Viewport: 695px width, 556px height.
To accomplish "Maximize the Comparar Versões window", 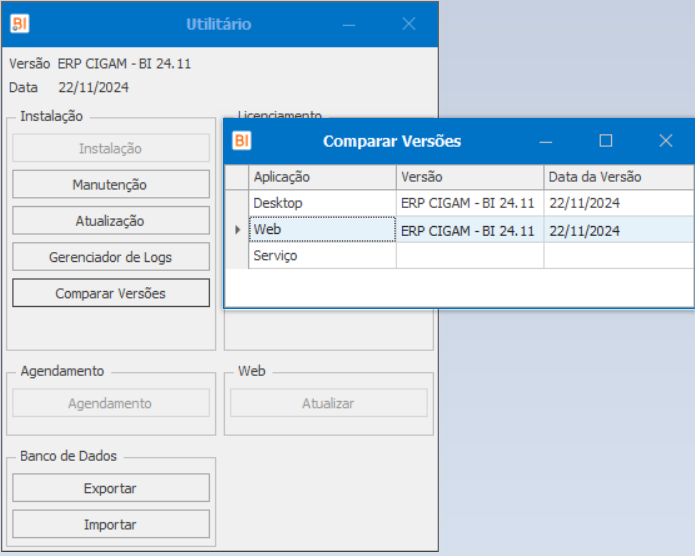I will tap(605, 141).
